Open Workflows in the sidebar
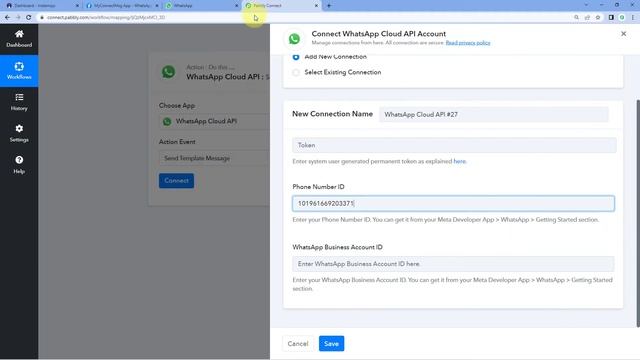640x360 pixels. (19, 71)
